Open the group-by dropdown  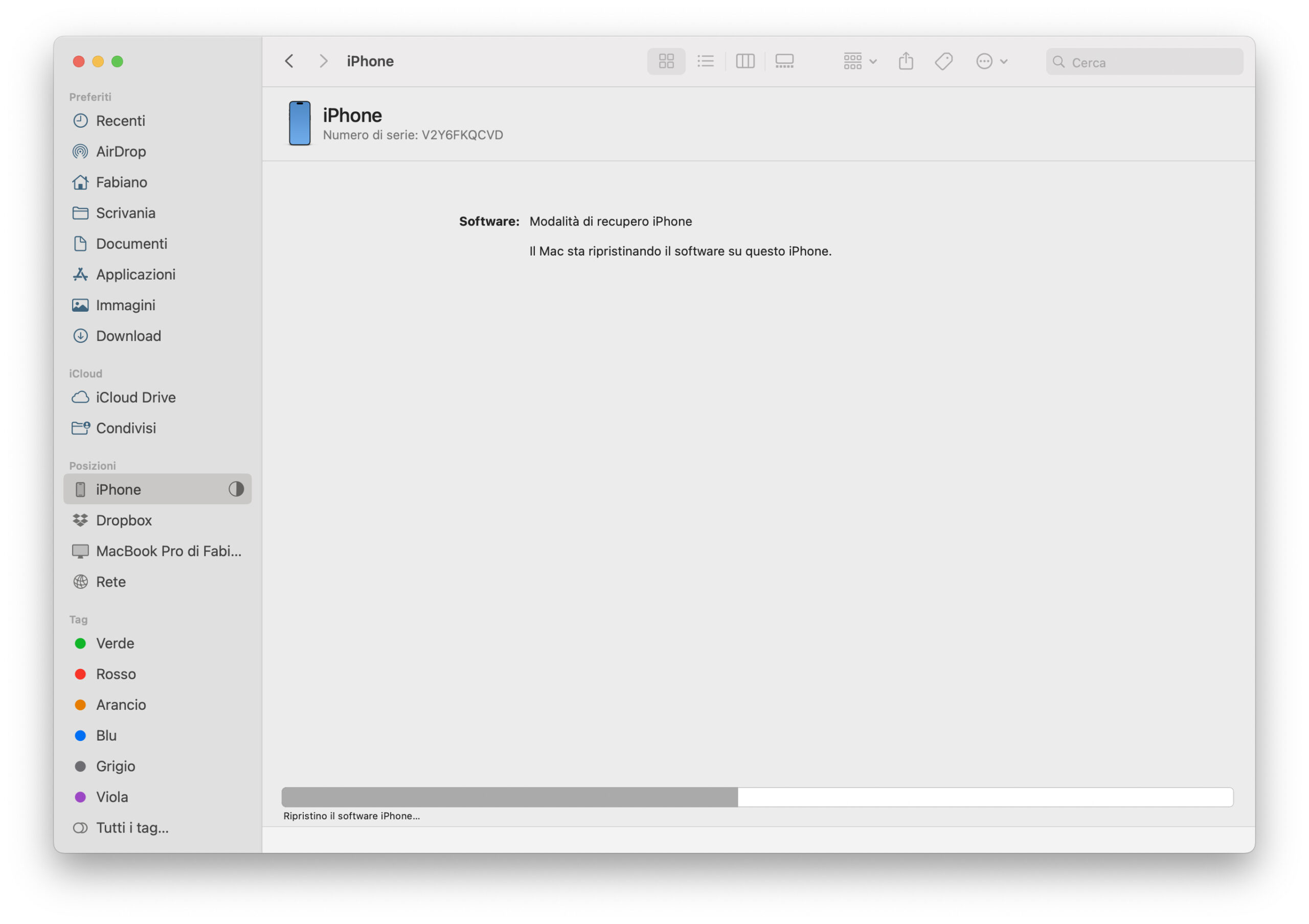[860, 61]
